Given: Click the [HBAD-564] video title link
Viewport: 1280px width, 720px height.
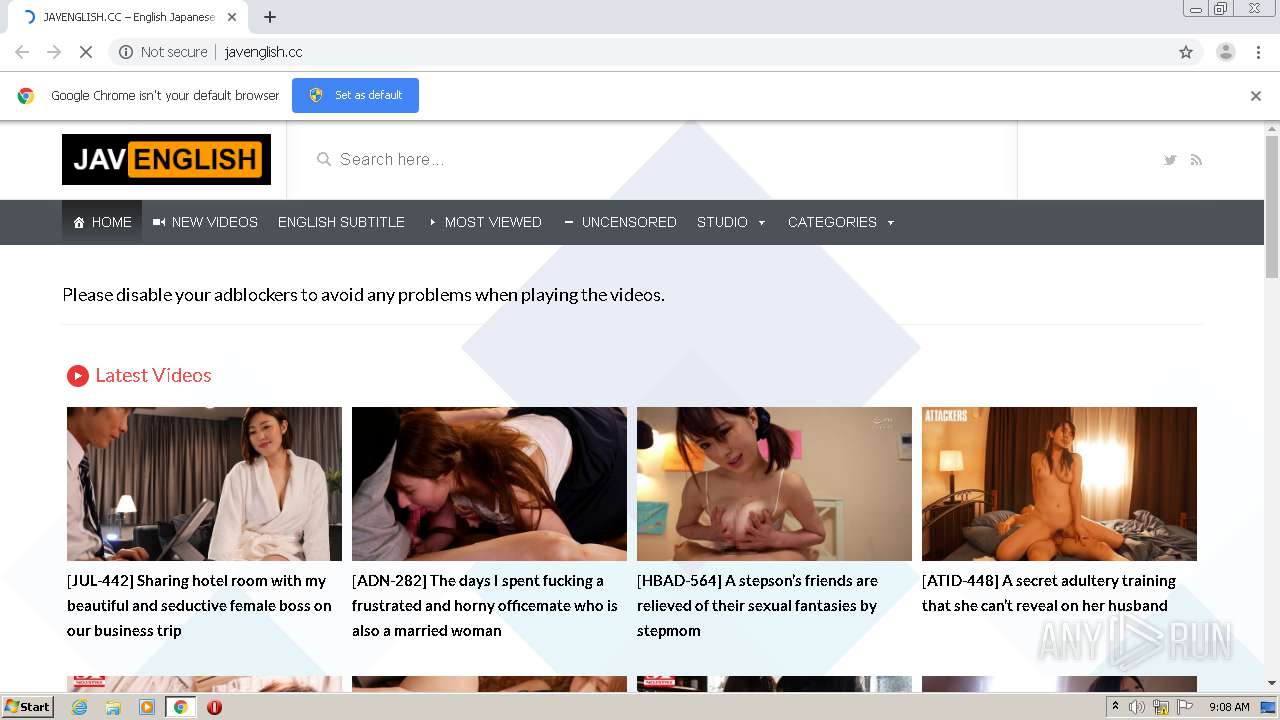Looking at the screenshot, I should click(757, 605).
